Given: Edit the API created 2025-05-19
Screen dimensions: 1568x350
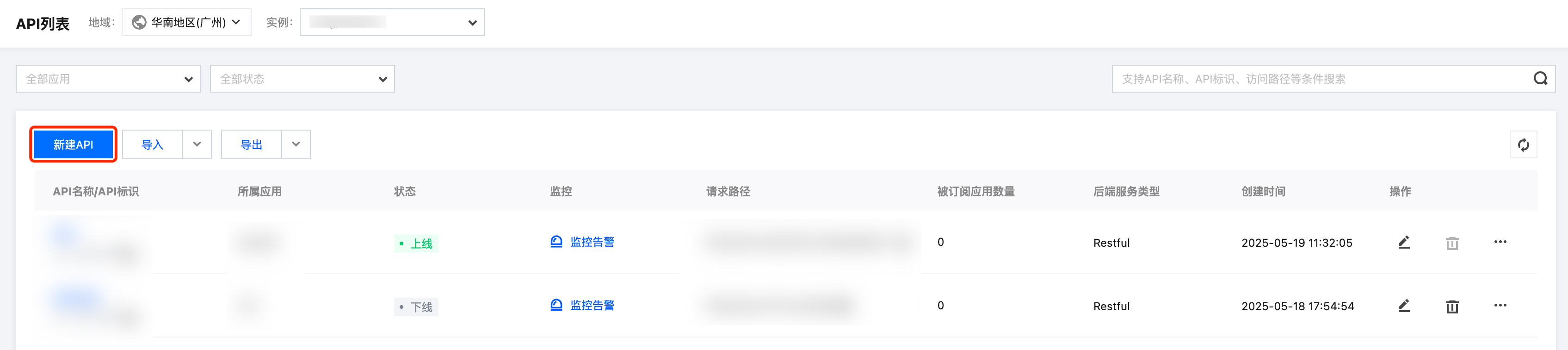Looking at the screenshot, I should [1404, 243].
